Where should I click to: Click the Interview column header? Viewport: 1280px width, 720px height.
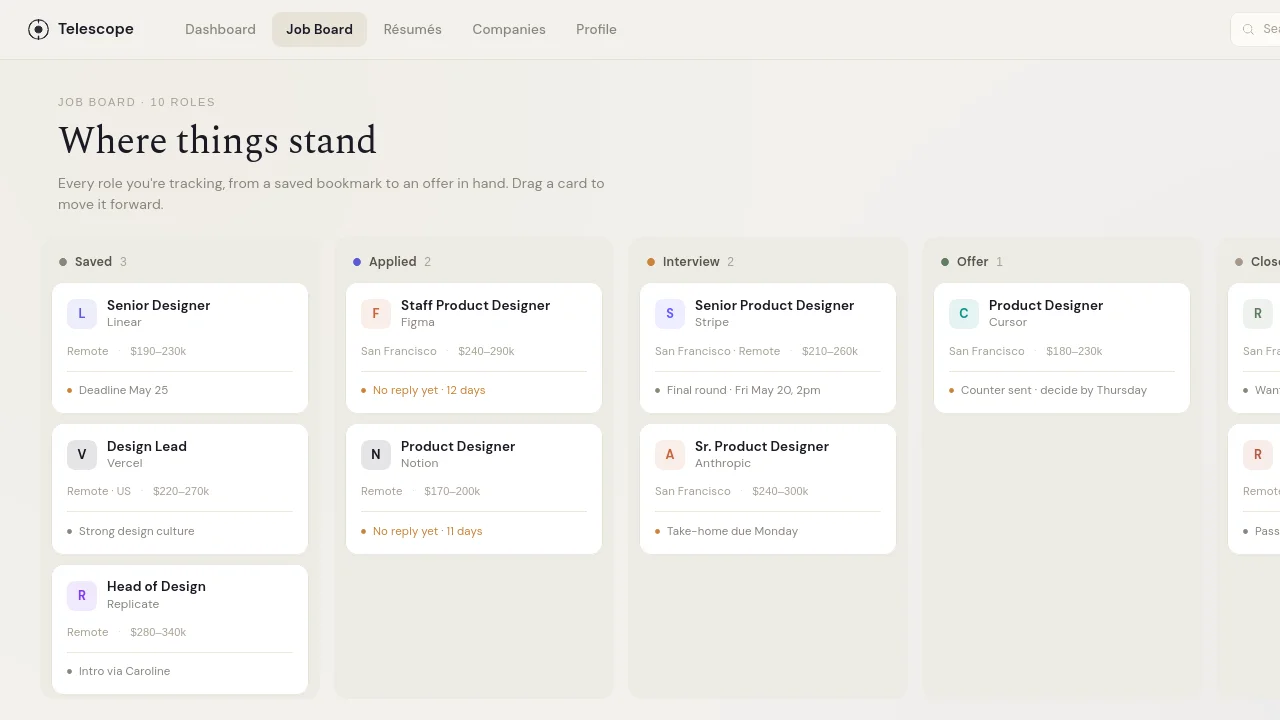point(691,262)
